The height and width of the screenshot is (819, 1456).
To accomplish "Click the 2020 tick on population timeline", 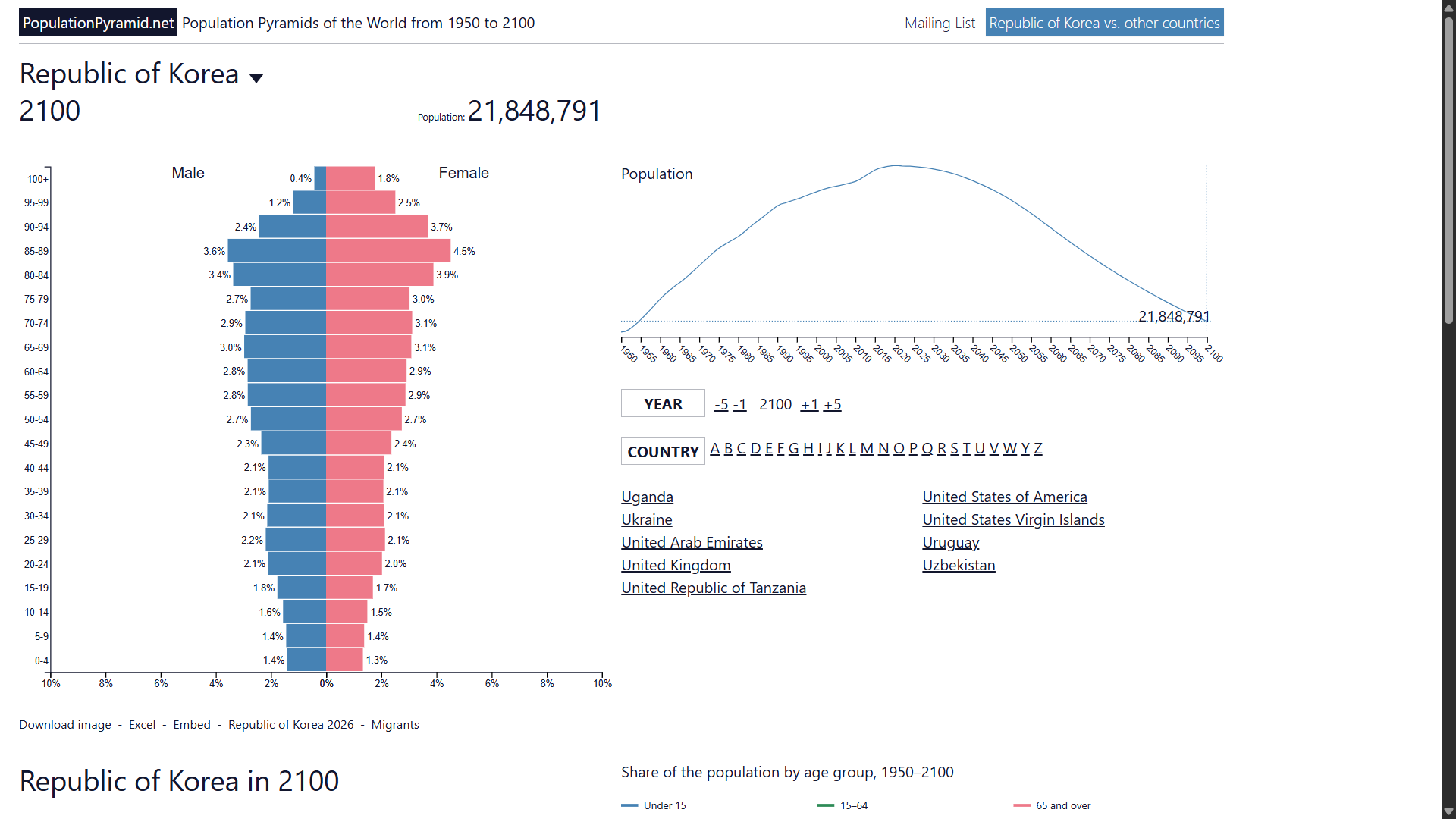I will [x=900, y=353].
